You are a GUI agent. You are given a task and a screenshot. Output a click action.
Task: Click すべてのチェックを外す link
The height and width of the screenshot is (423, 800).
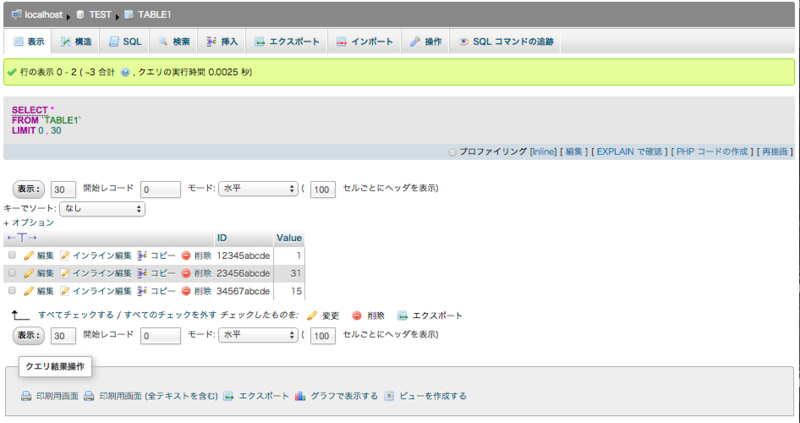pos(170,315)
